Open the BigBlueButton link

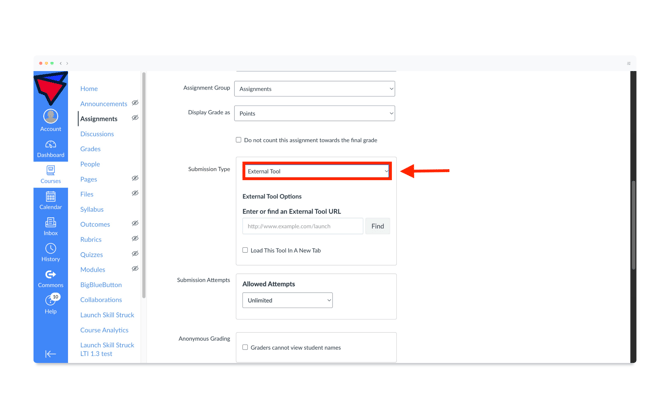point(101,285)
